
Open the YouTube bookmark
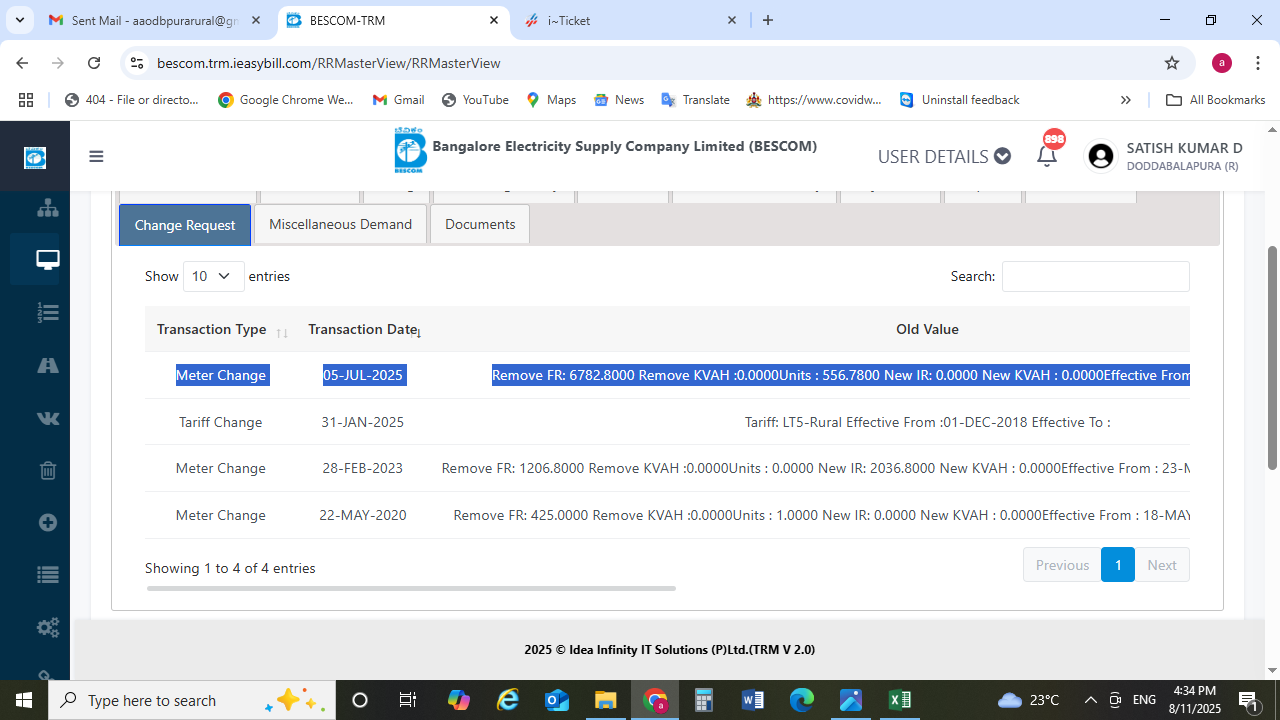(x=475, y=100)
